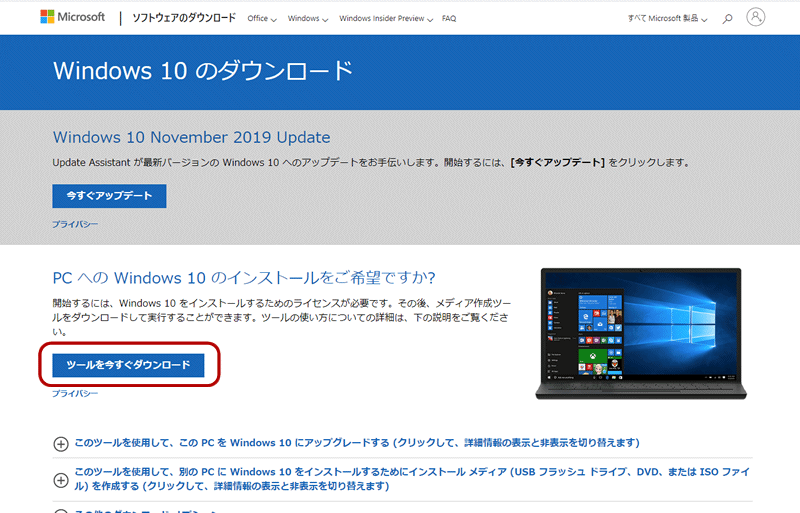800x513 pixels.
Task: Open ソフトウェアのダウンロード home link
Action: (184, 18)
